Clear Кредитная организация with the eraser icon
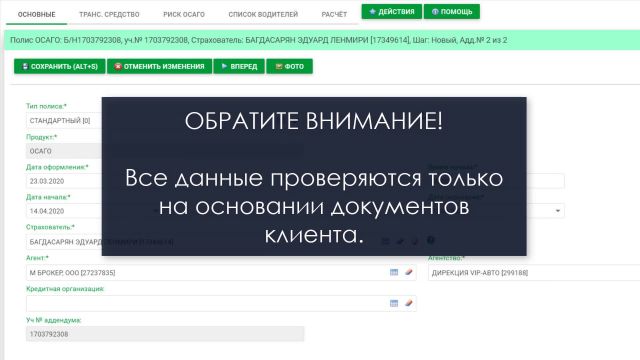Viewport: 640px width, 360px height. 409,303
